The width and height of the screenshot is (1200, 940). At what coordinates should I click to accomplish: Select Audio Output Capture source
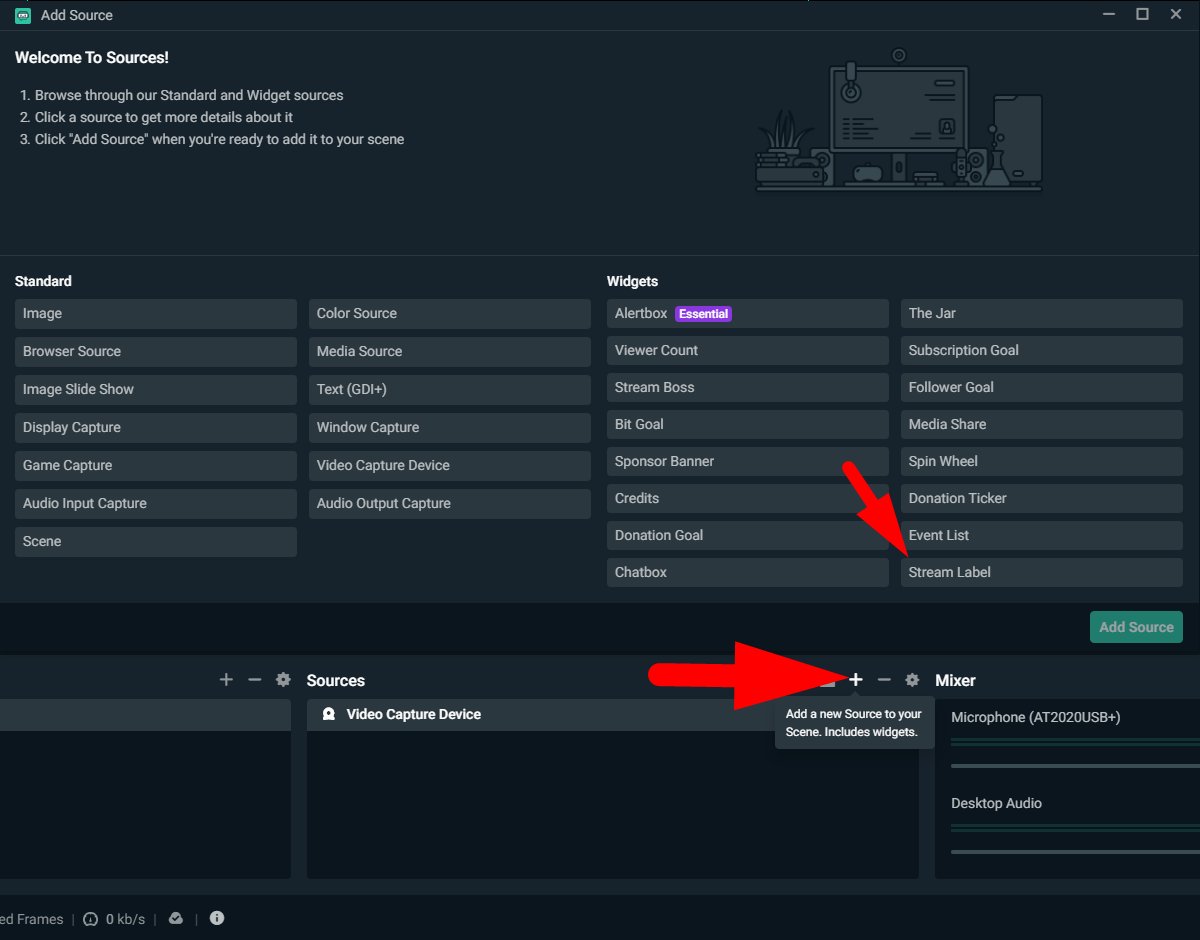(450, 503)
